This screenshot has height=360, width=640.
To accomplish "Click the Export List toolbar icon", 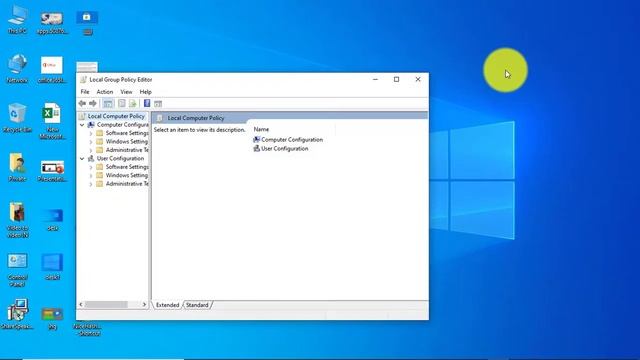I will (x=133, y=104).
